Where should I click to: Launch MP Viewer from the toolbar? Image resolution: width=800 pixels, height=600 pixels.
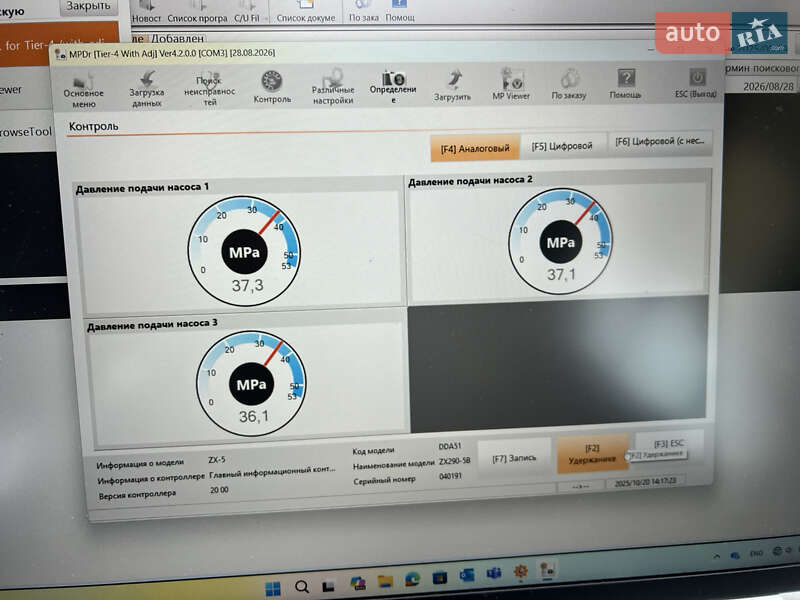[511, 85]
